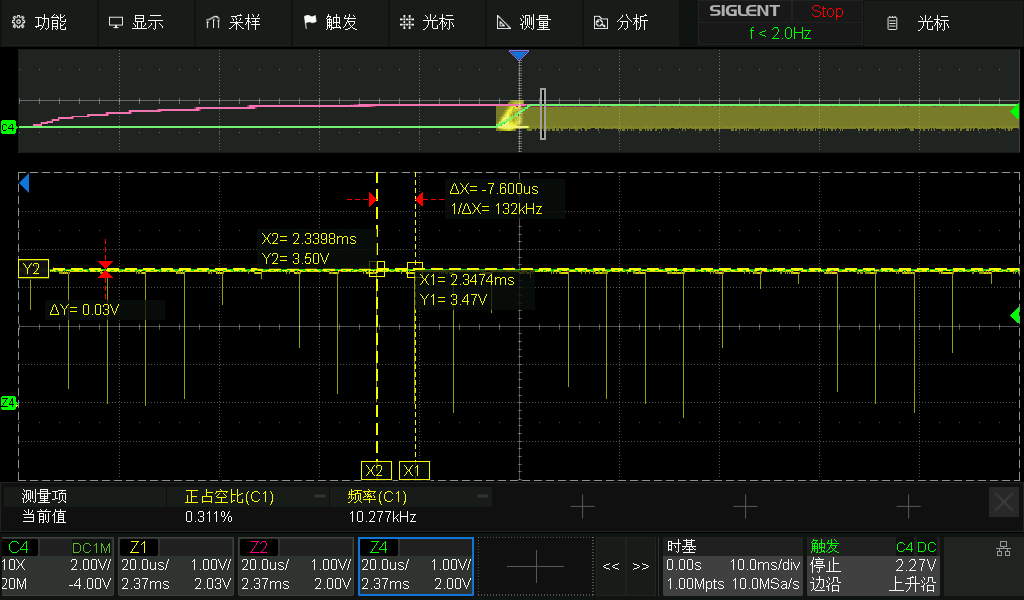Open the 时基 (Timebase) settings box

[732, 566]
